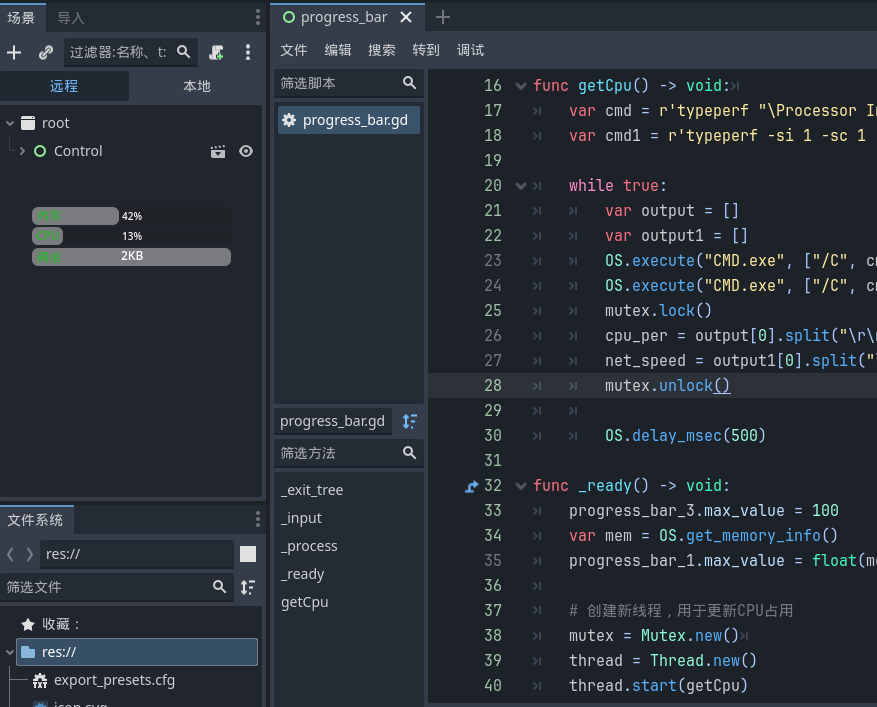The image size is (877, 707).
Task: Click the instantiate child scene link icon
Action: coord(46,52)
